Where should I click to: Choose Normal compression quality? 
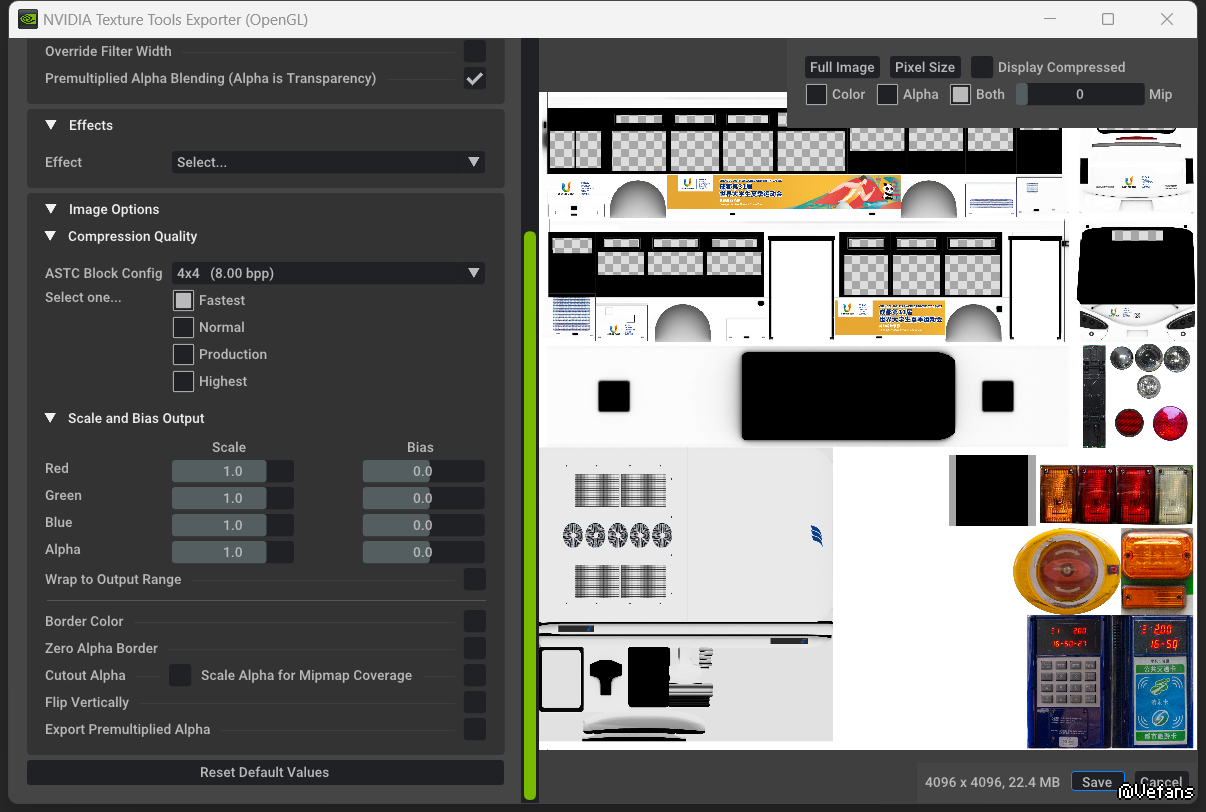click(x=183, y=327)
